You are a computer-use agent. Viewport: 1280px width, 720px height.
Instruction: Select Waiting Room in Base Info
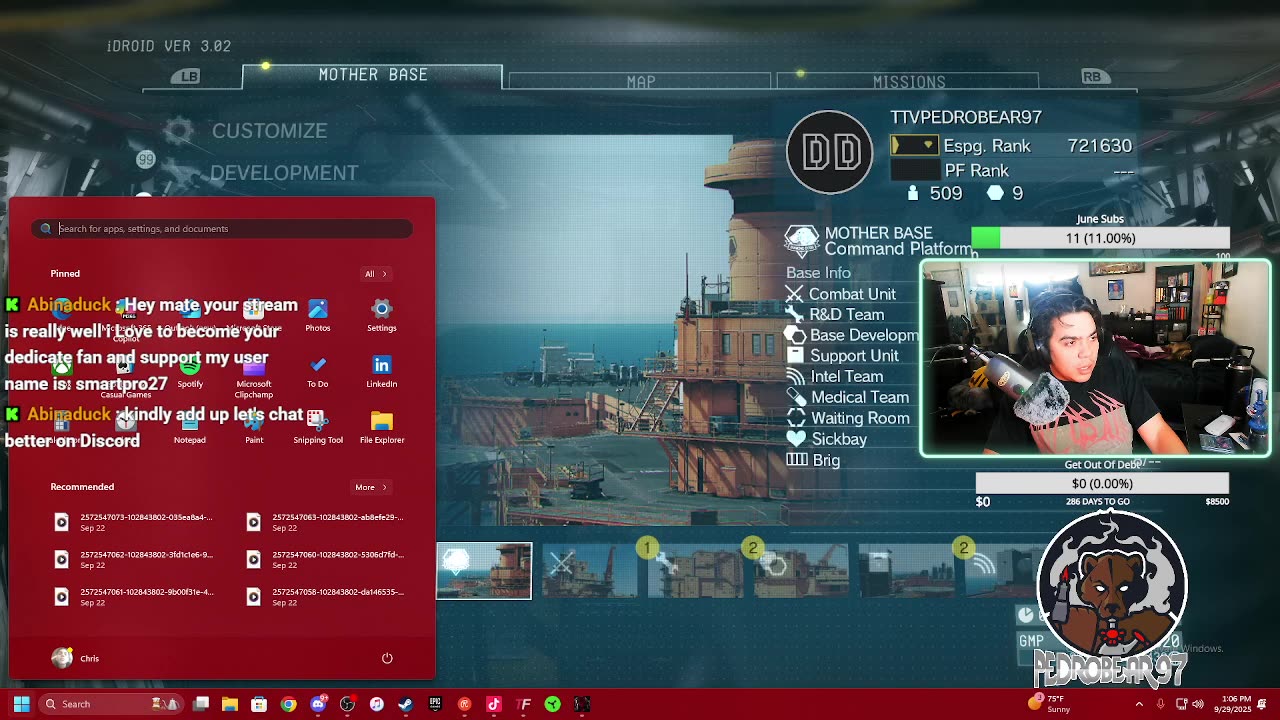848,419
